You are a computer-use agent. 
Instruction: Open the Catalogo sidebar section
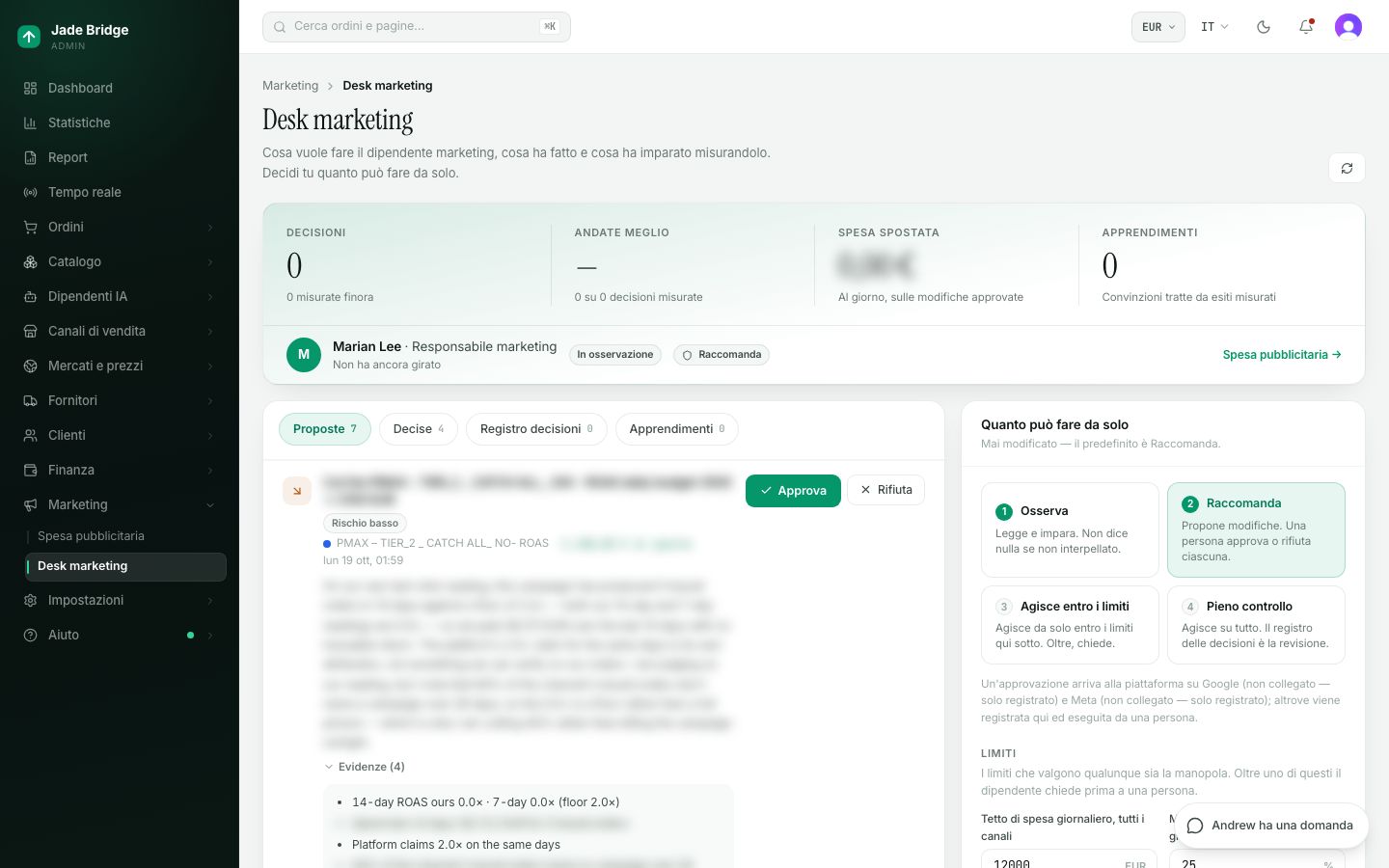coord(120,261)
